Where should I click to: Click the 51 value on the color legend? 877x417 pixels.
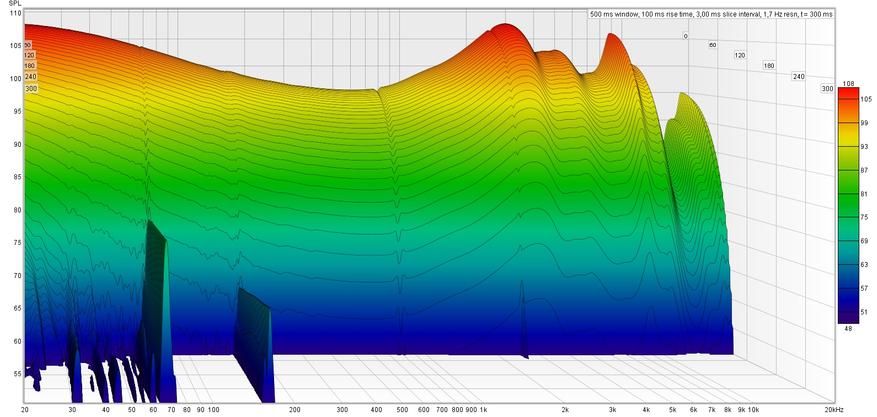(864, 311)
